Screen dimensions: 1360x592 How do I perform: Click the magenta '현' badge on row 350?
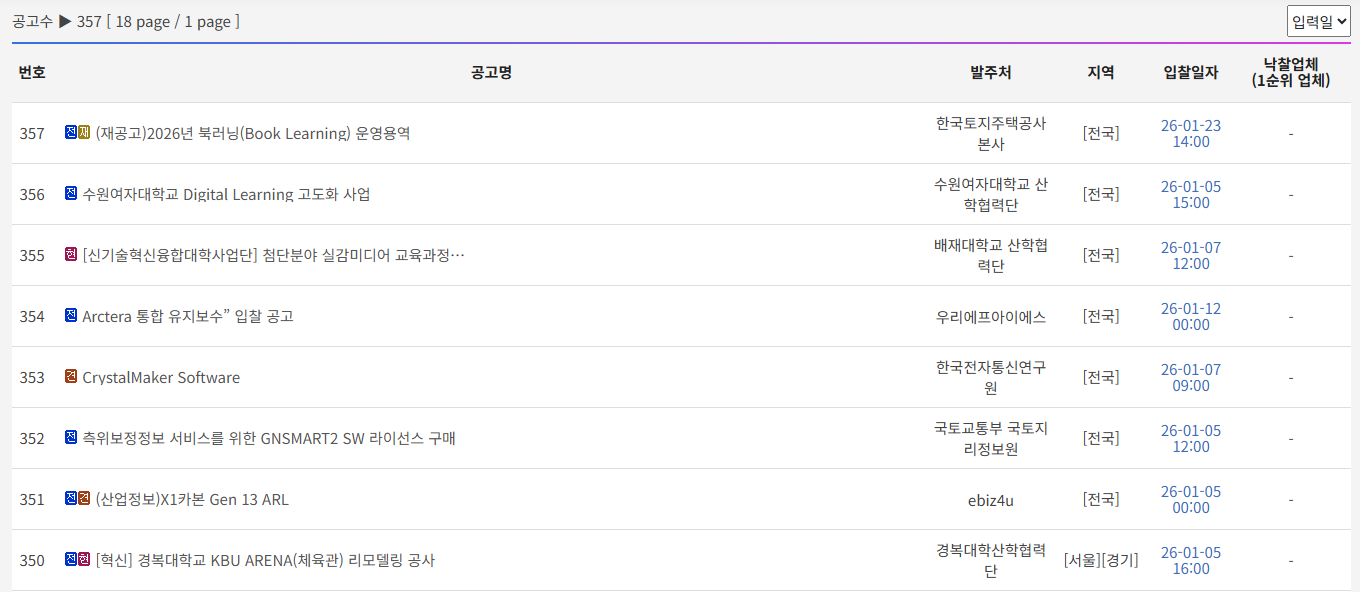click(x=84, y=559)
